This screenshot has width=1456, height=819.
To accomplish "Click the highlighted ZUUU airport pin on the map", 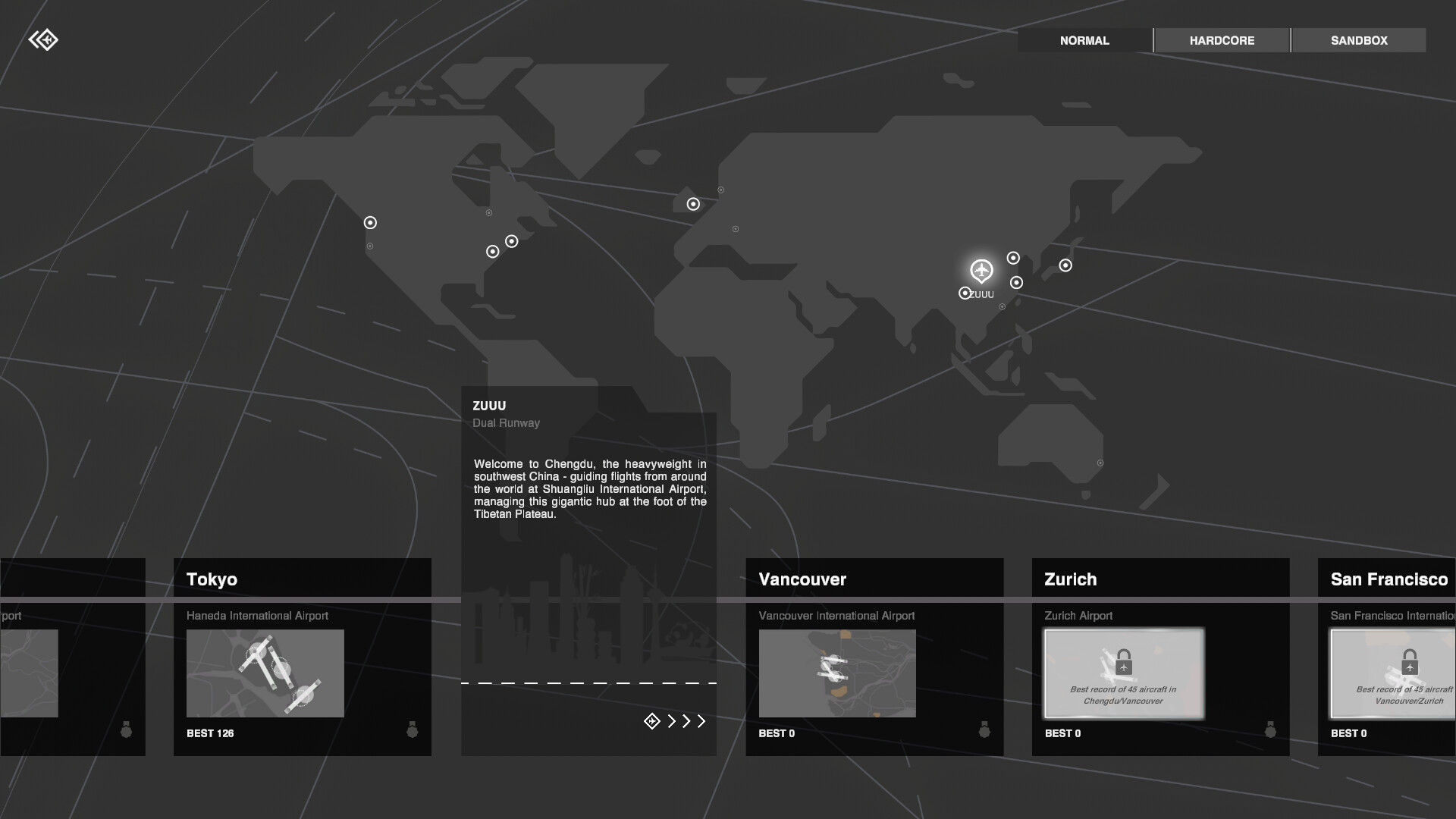I will tap(981, 271).
